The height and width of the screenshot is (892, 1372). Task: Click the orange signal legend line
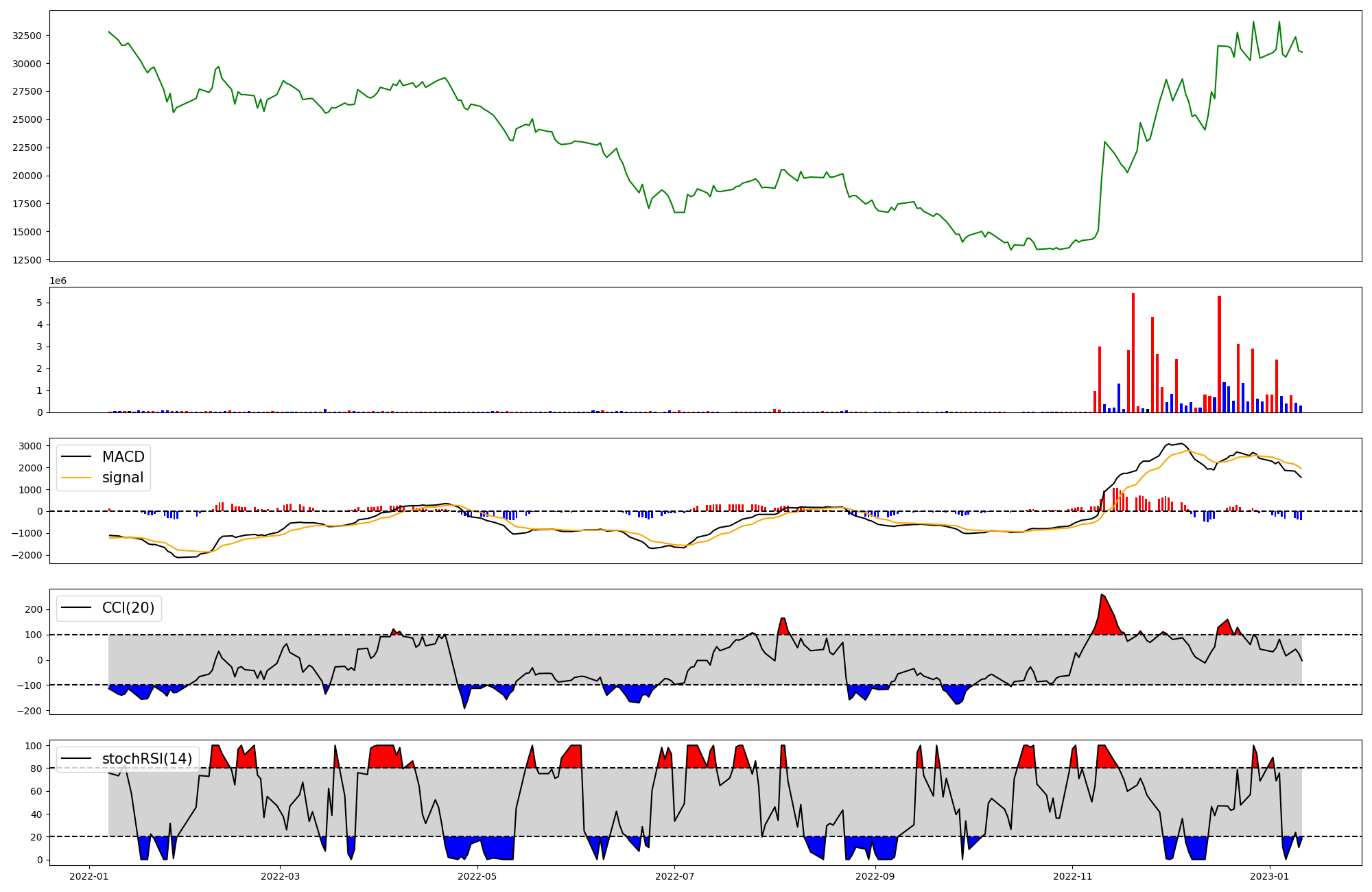coord(76,478)
